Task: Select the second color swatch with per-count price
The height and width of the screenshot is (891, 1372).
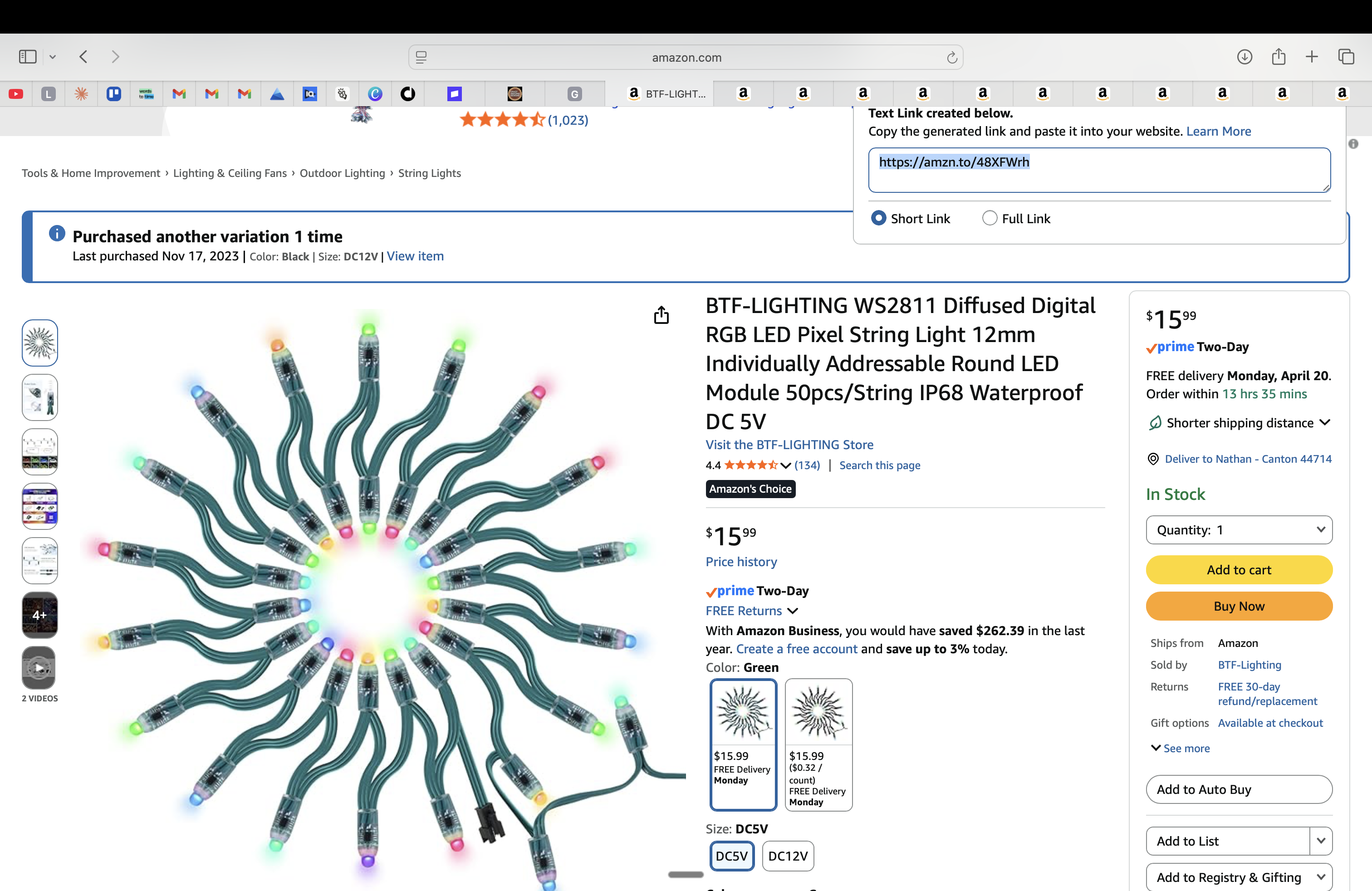Action: tap(818, 744)
